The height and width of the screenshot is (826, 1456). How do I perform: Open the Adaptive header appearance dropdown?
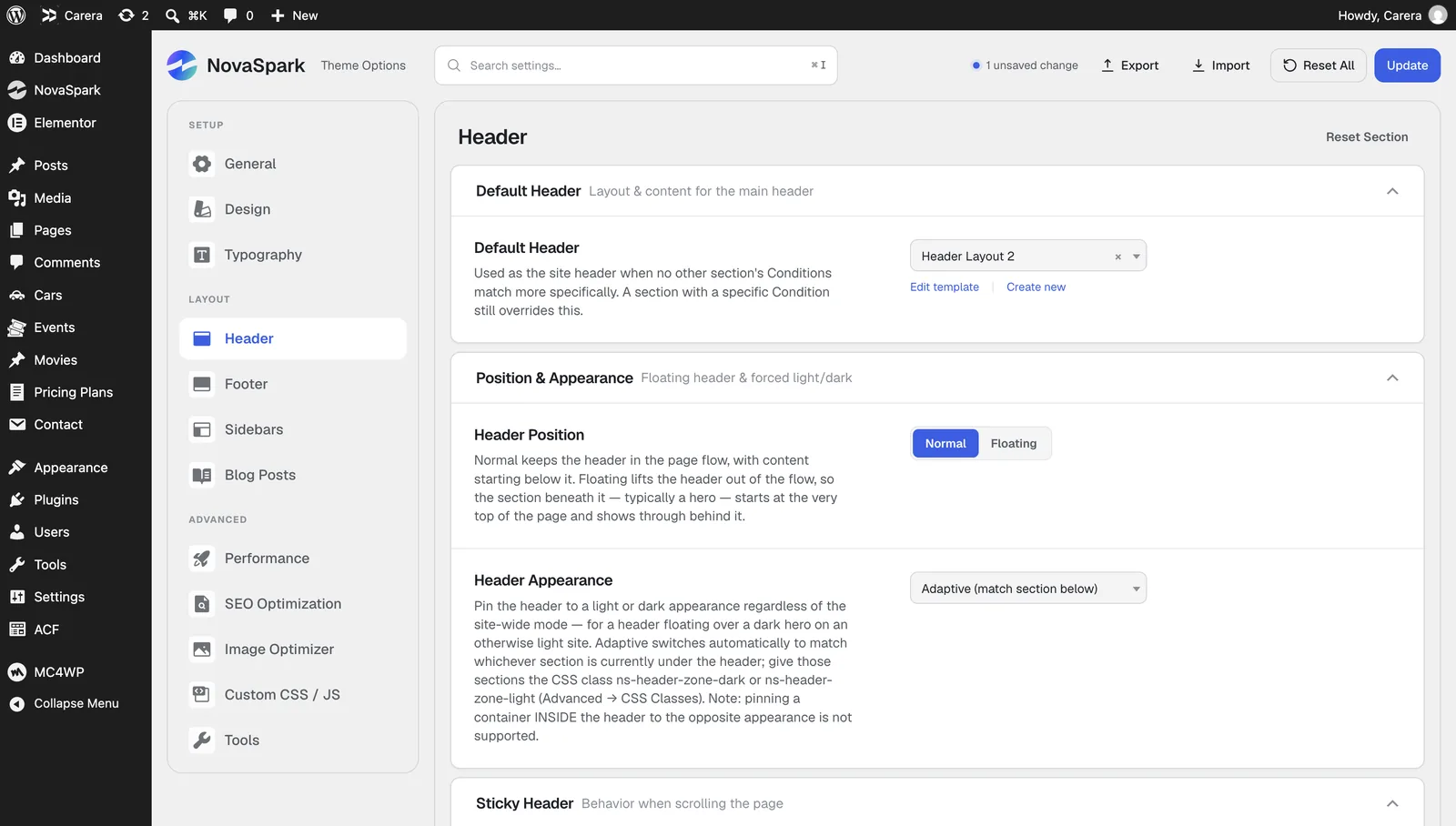click(x=1028, y=589)
